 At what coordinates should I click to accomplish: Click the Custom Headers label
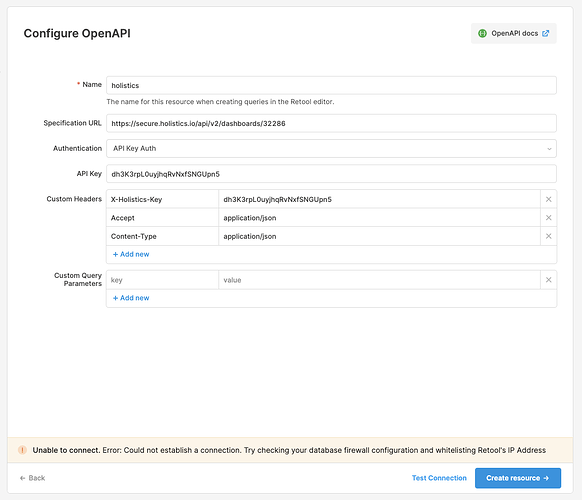(x=74, y=199)
